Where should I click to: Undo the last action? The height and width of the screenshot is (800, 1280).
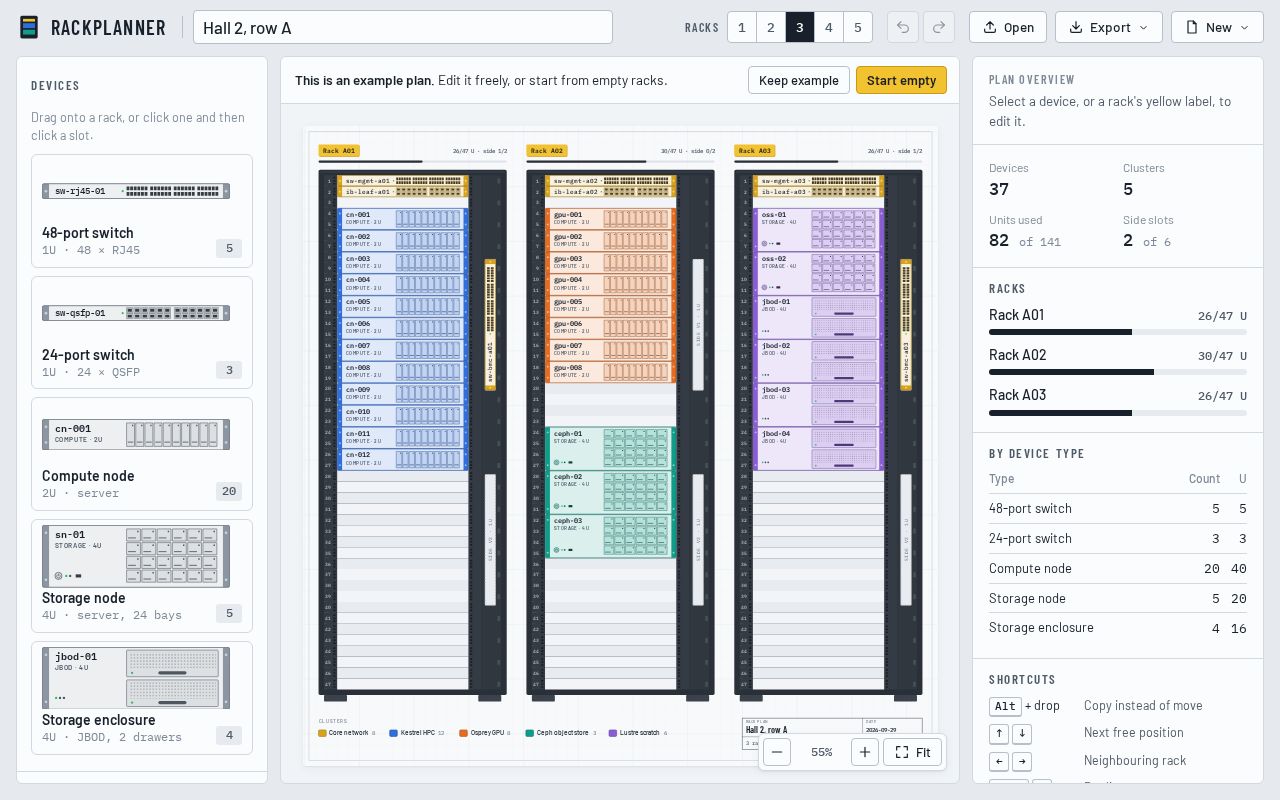point(902,27)
